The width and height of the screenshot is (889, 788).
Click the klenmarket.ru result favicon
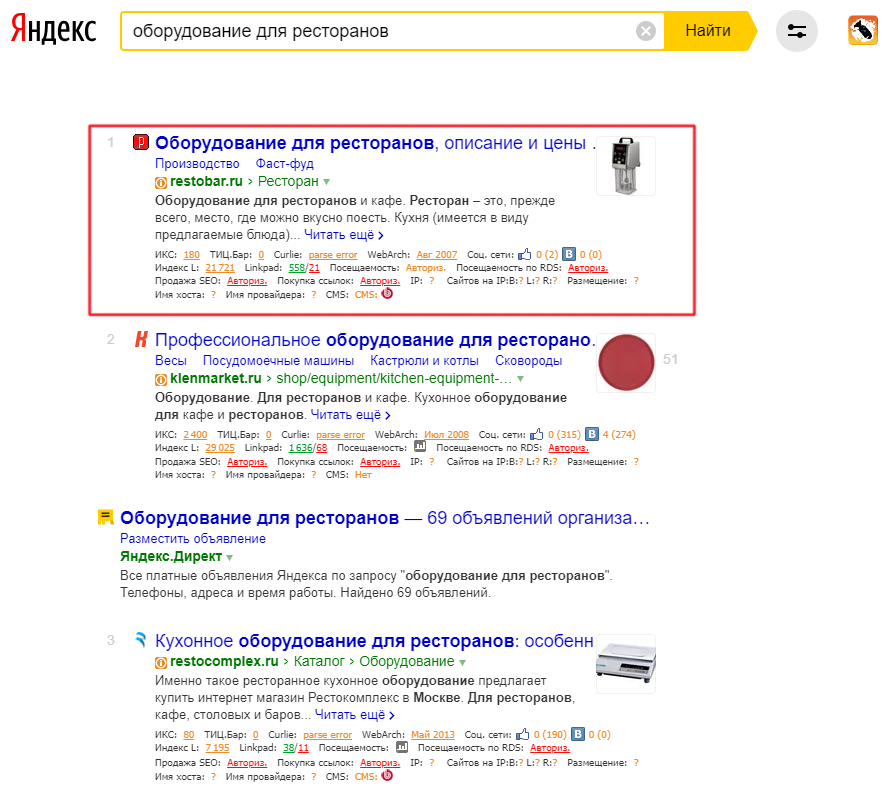pos(143,338)
